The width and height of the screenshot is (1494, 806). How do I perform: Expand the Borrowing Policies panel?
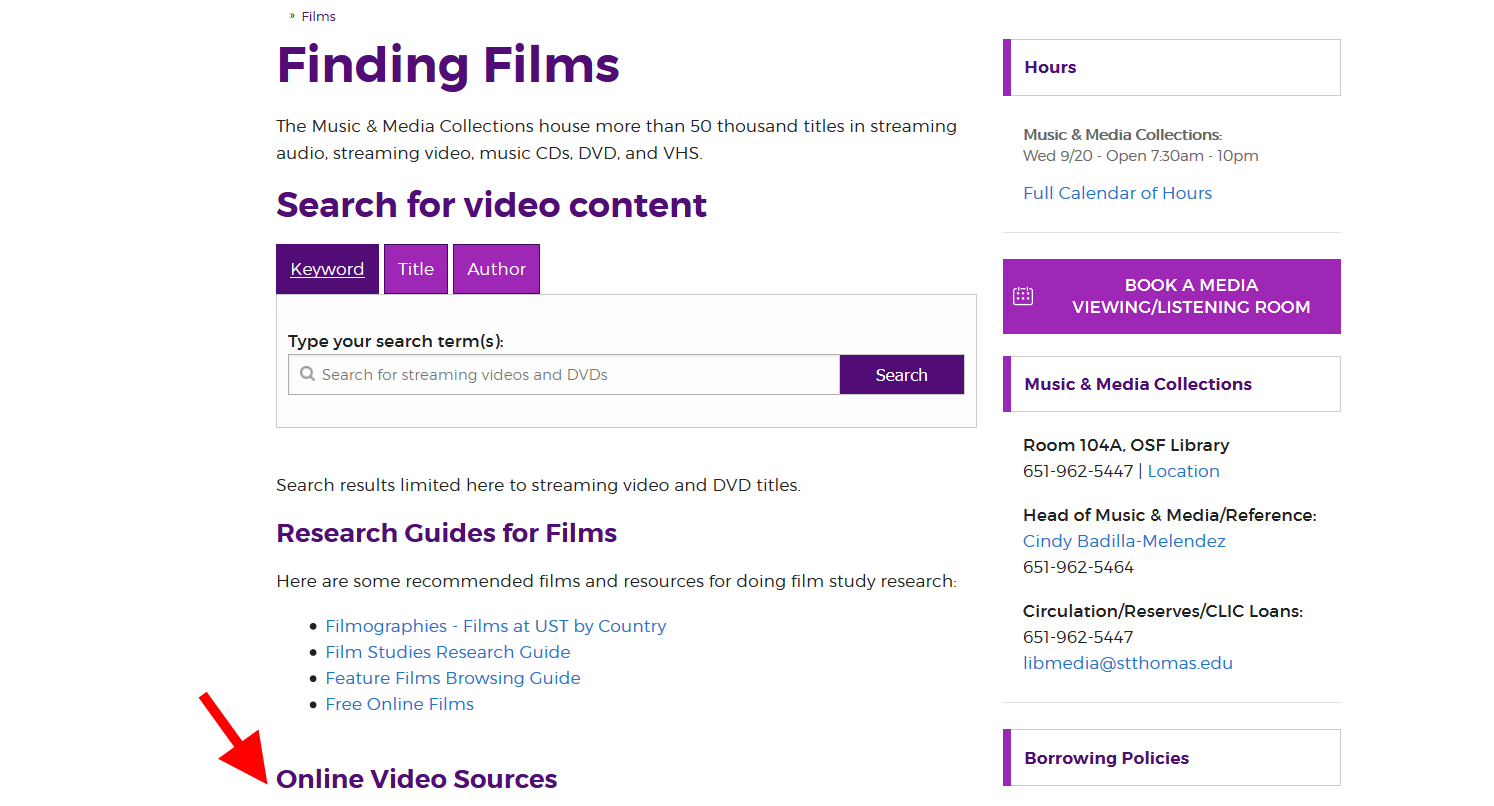[x=1105, y=757]
